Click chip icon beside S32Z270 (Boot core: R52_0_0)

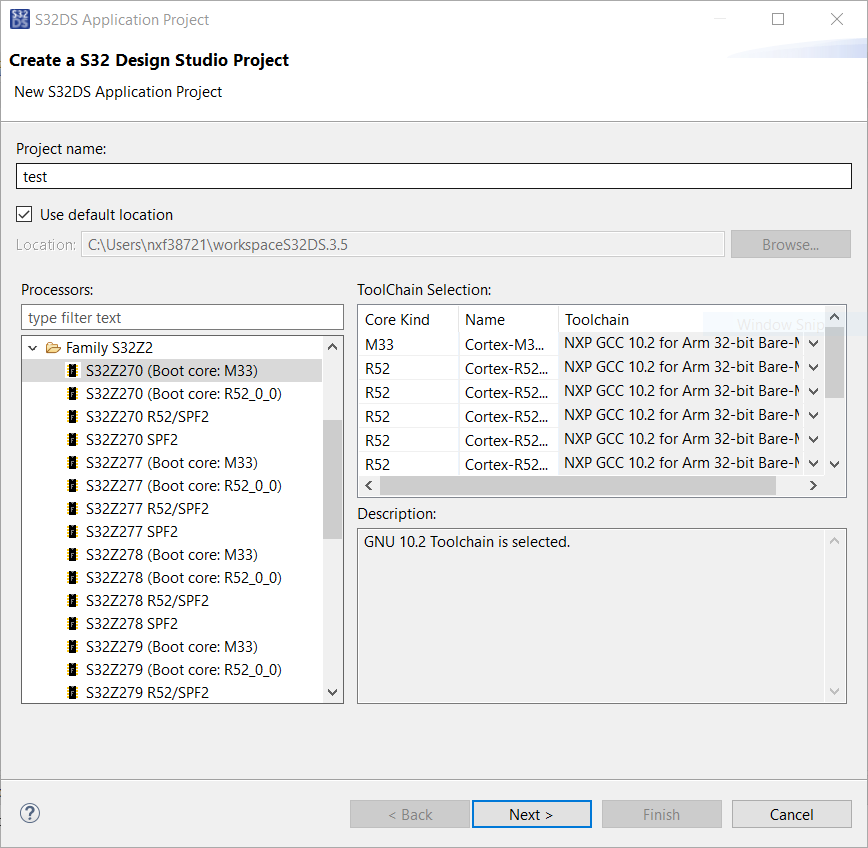tap(73, 394)
